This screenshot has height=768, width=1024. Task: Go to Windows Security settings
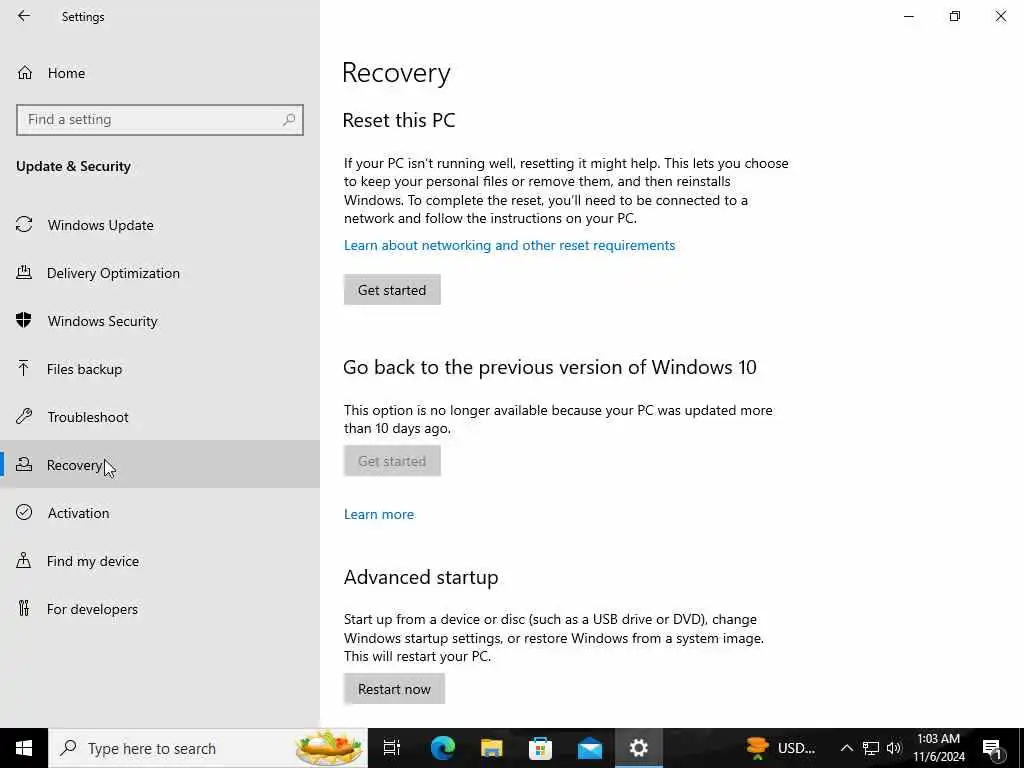tap(160, 321)
